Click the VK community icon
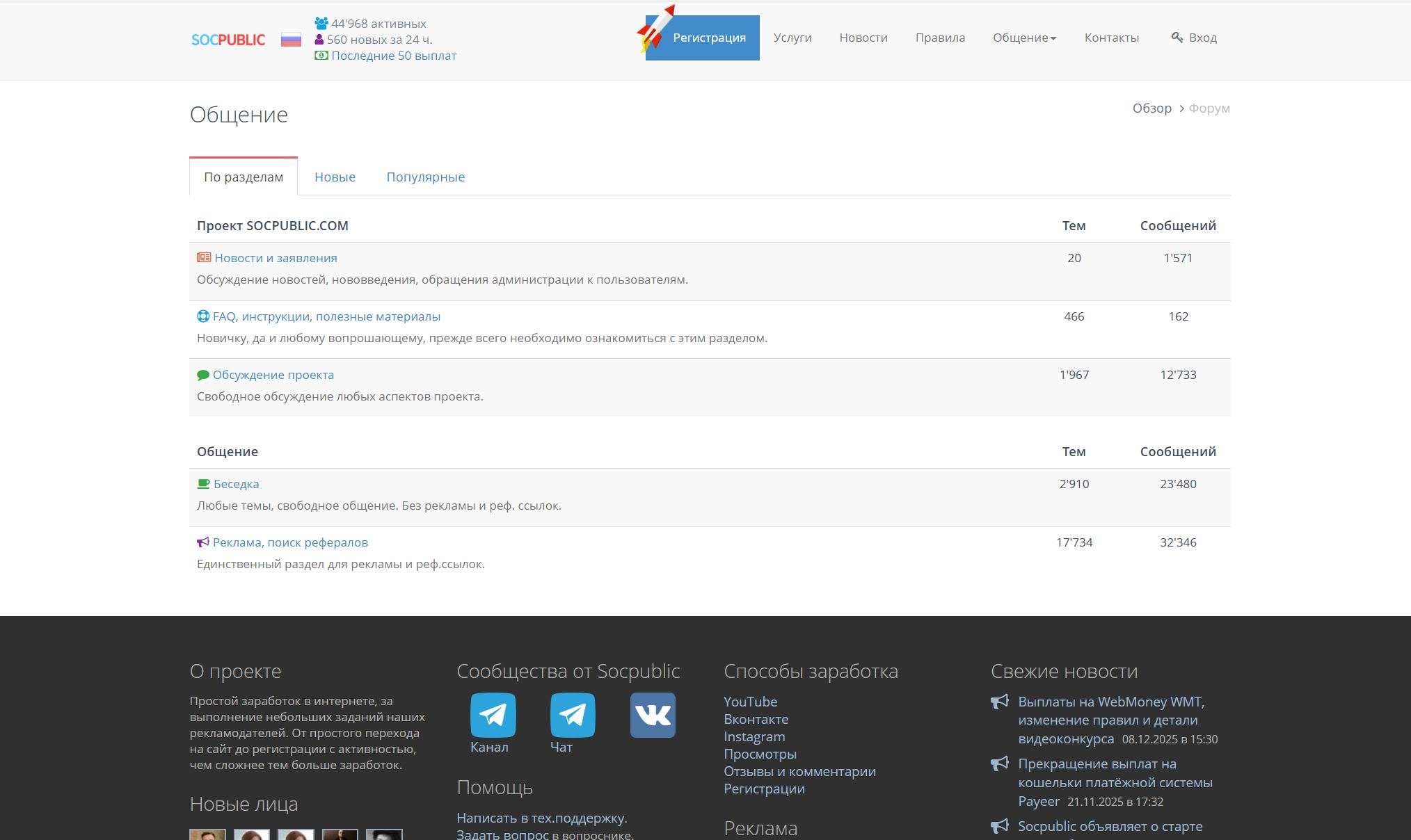 (x=652, y=715)
